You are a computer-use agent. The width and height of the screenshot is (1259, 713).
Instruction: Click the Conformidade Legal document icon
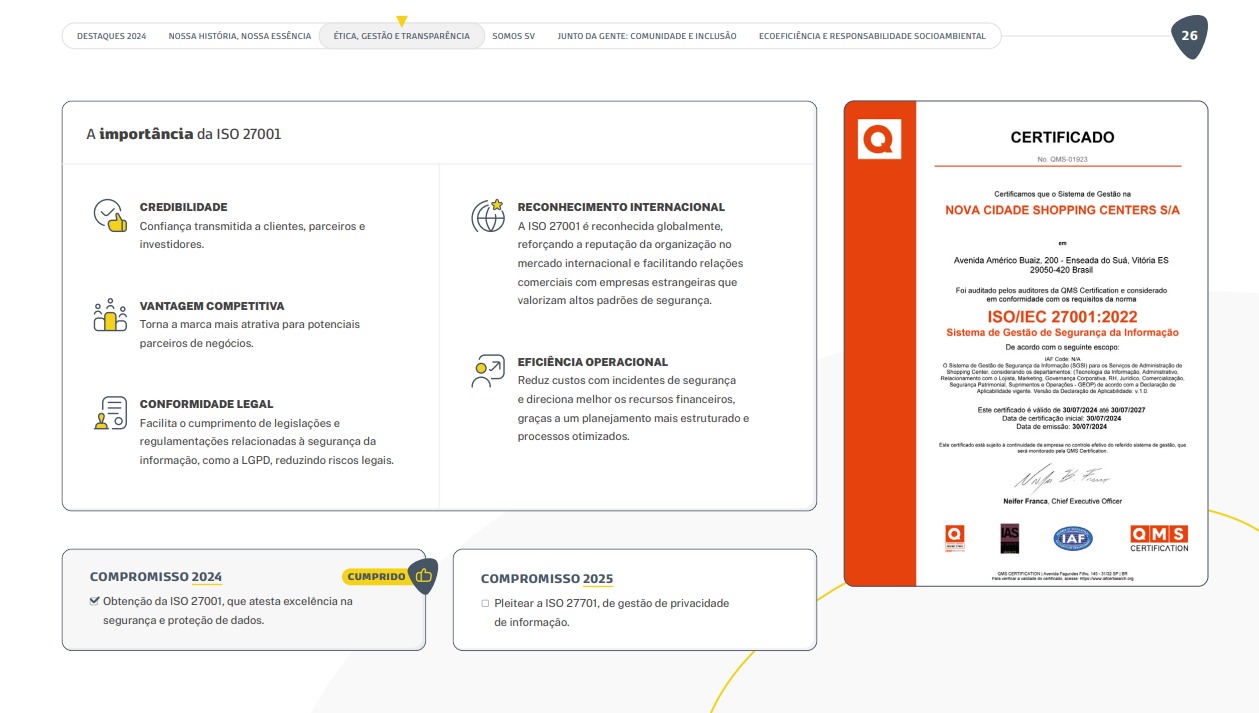(110, 413)
